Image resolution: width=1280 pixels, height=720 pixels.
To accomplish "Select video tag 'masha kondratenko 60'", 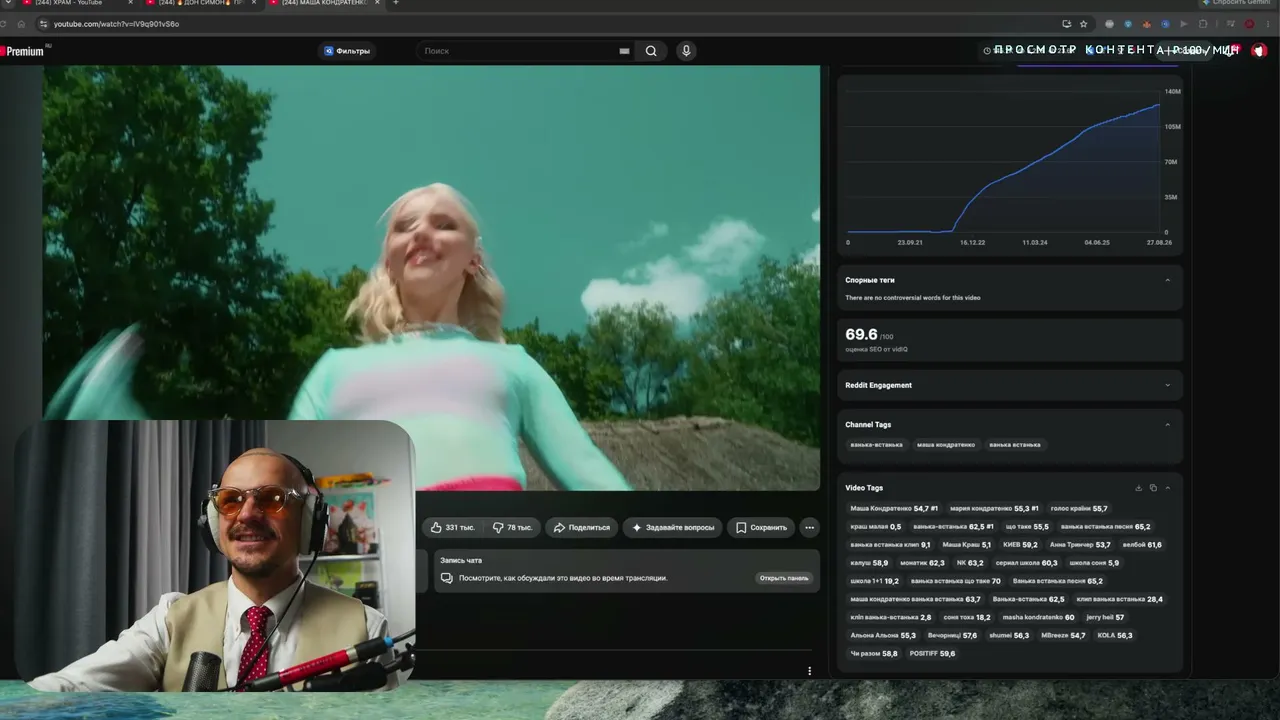I will 1038,617.
